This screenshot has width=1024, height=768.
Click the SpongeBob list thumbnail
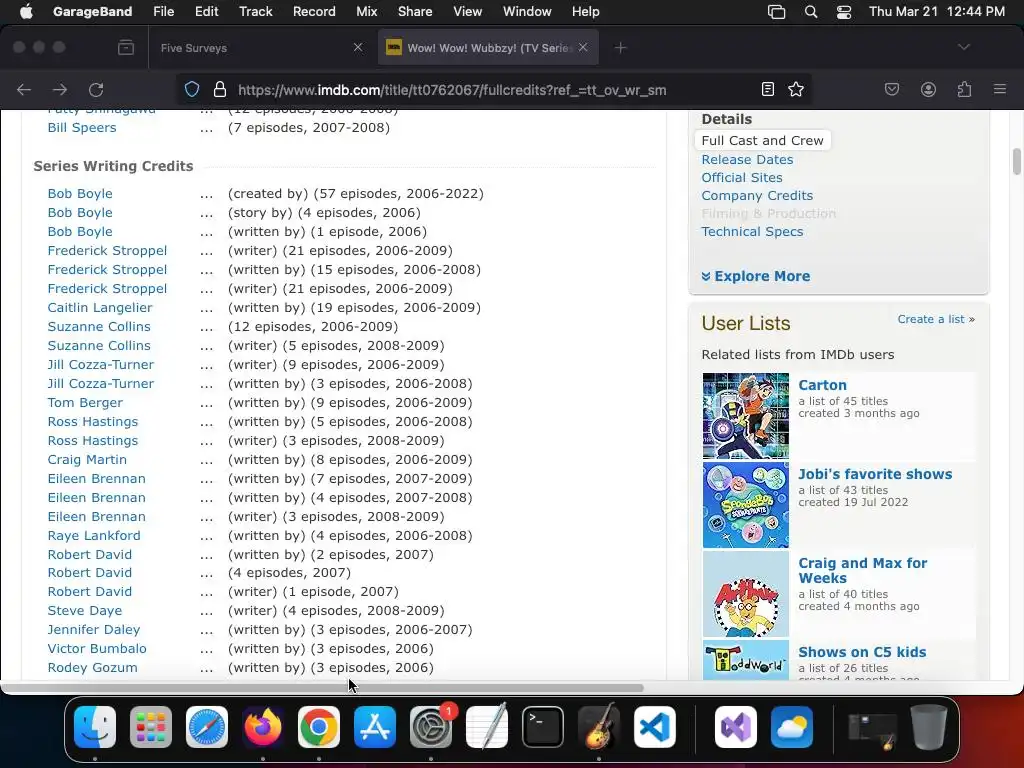tap(746, 505)
